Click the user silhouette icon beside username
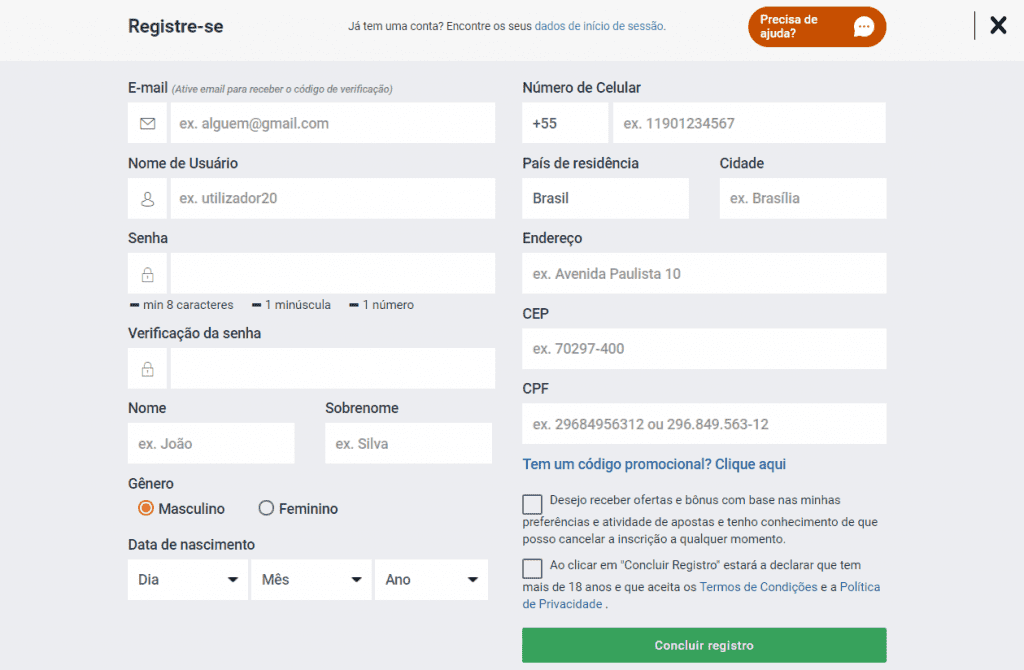The image size is (1024, 670). click(x=148, y=199)
